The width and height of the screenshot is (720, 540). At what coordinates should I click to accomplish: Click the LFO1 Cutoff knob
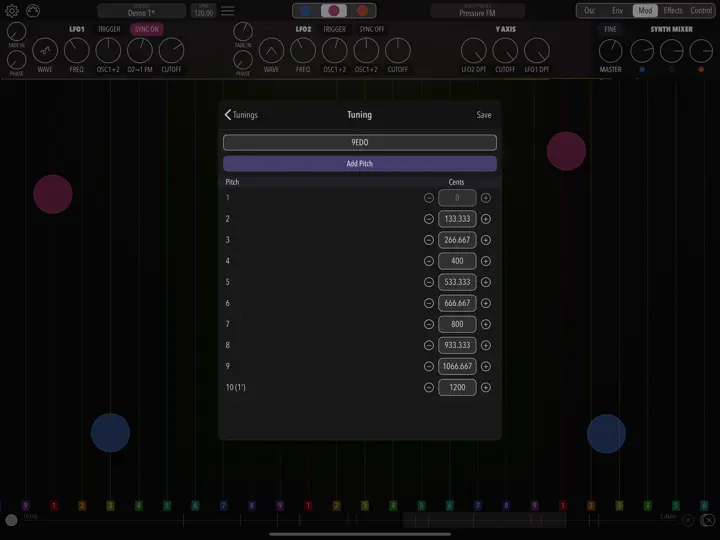coord(171,51)
